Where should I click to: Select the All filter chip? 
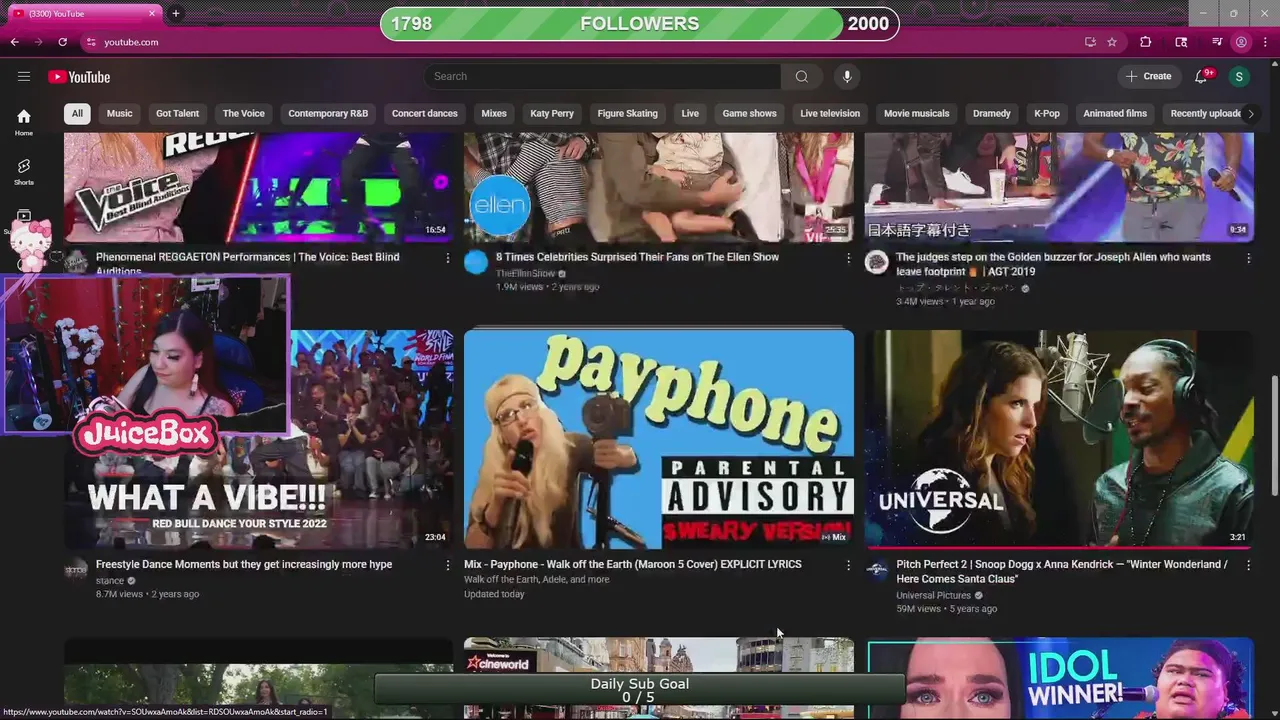[77, 113]
